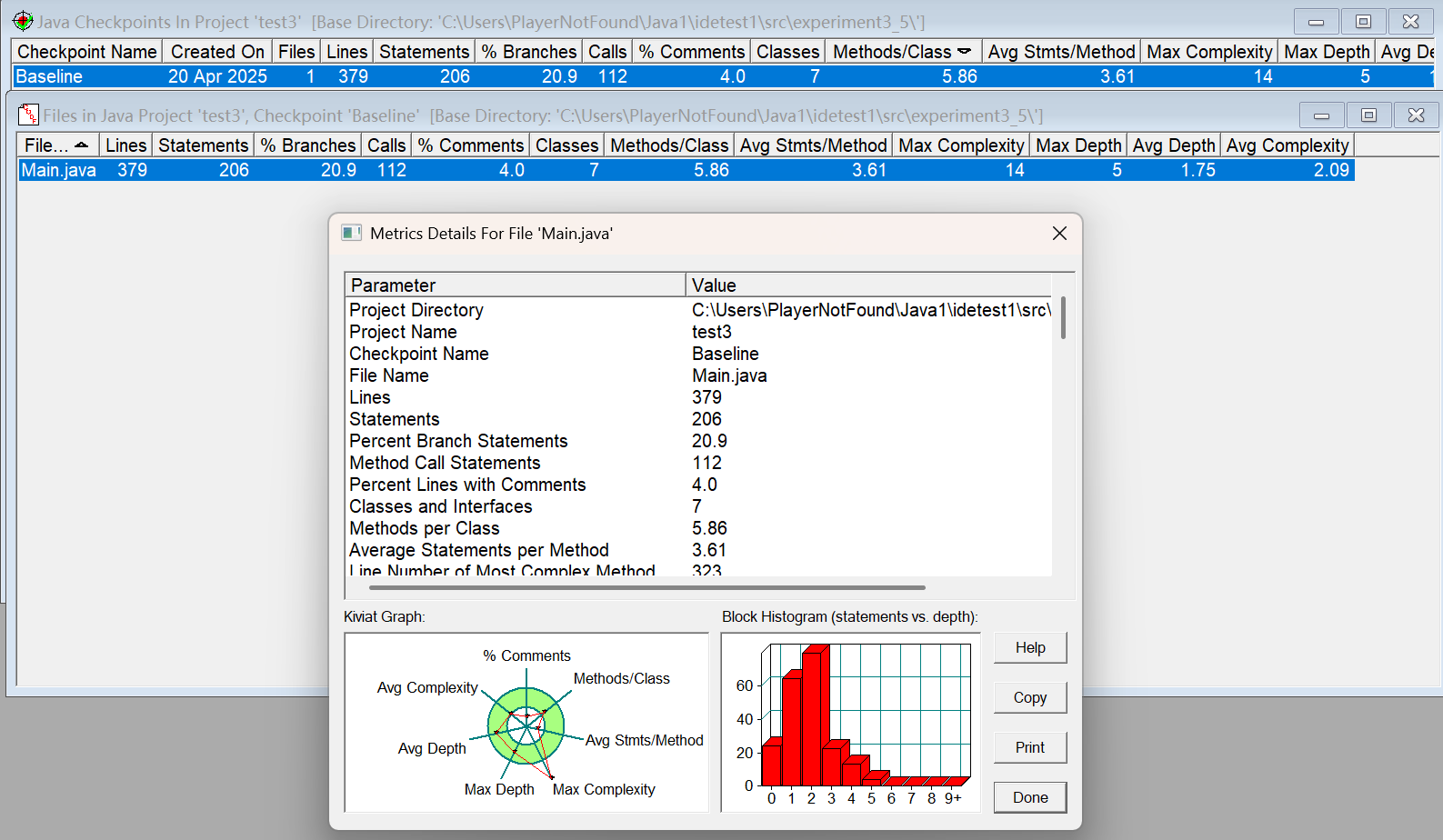Click the Help button

(x=1030, y=647)
